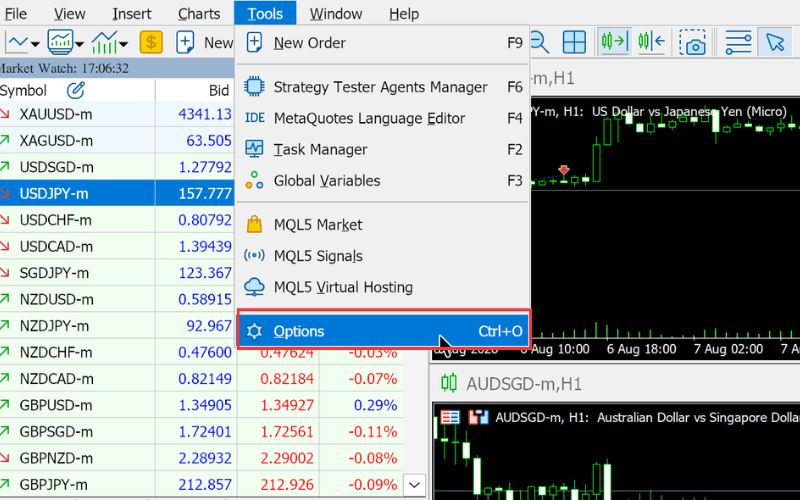Click the Strategy Tester chip icon
This screenshot has width=800, height=500.
click(x=254, y=87)
